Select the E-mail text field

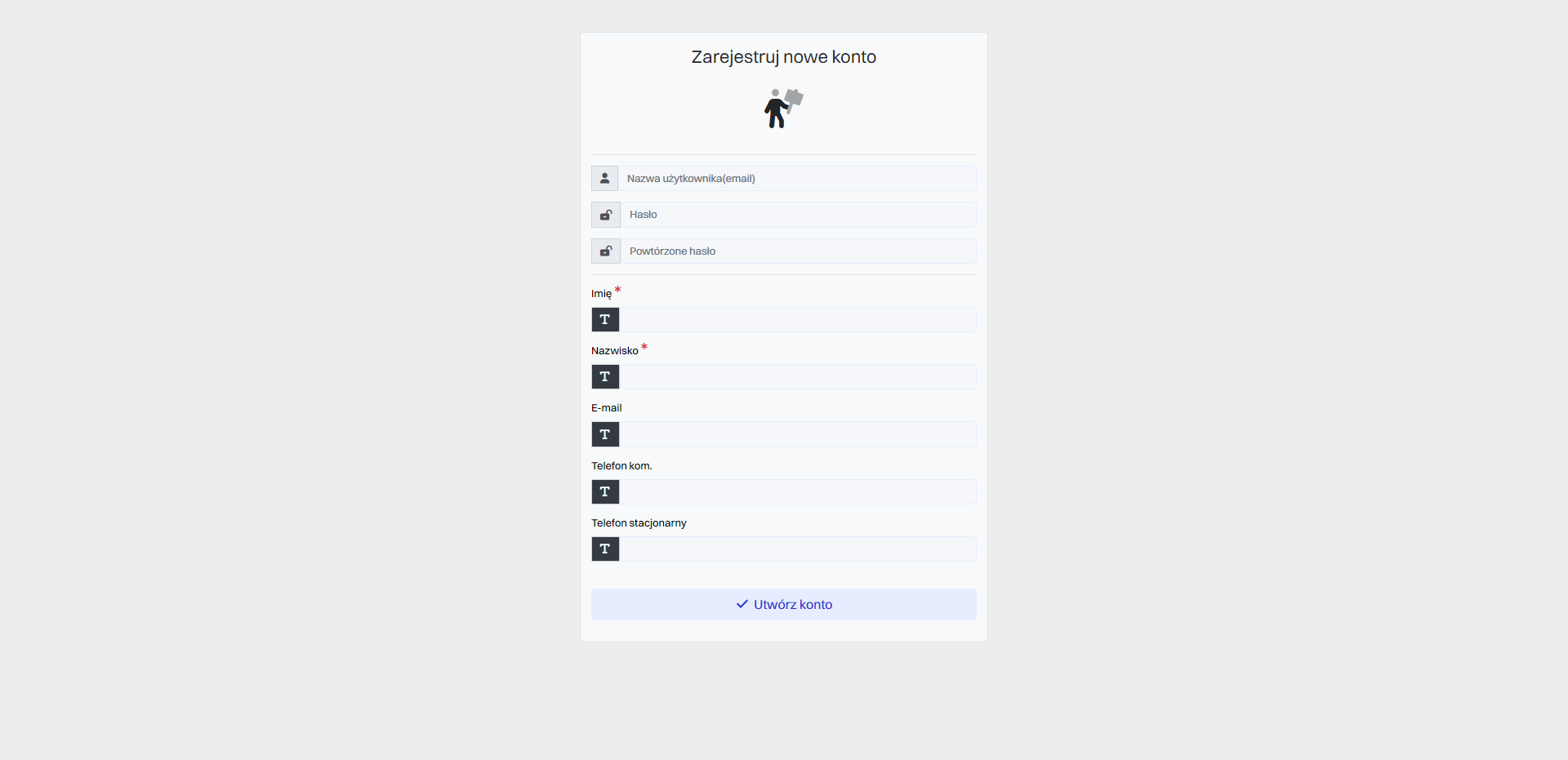tap(797, 434)
